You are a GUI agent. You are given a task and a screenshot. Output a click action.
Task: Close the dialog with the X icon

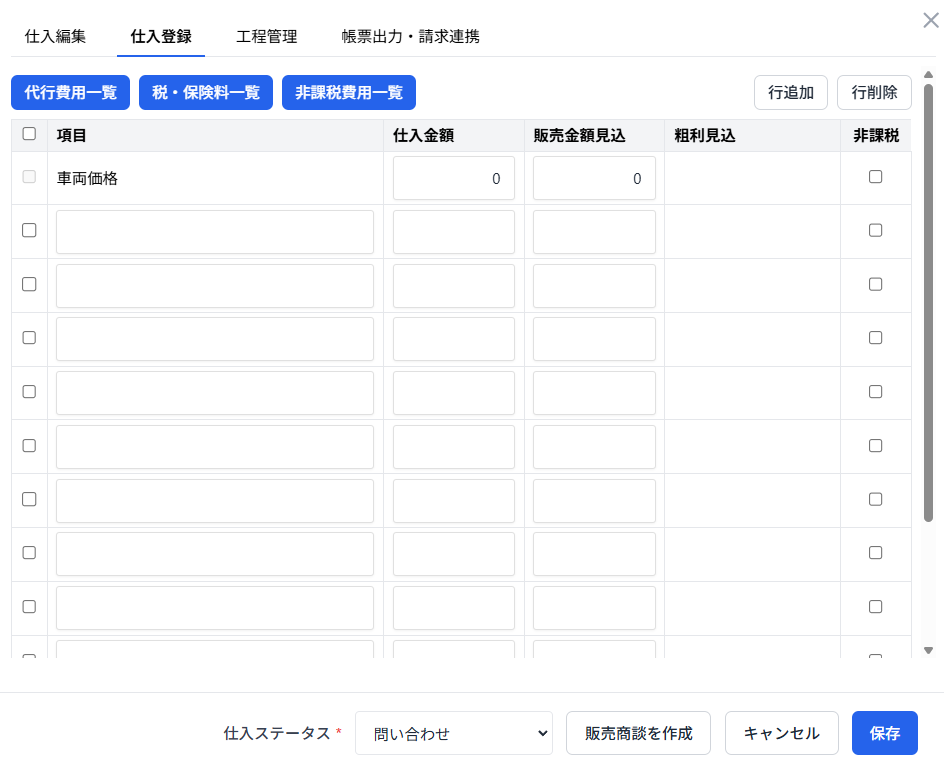pos(930,20)
